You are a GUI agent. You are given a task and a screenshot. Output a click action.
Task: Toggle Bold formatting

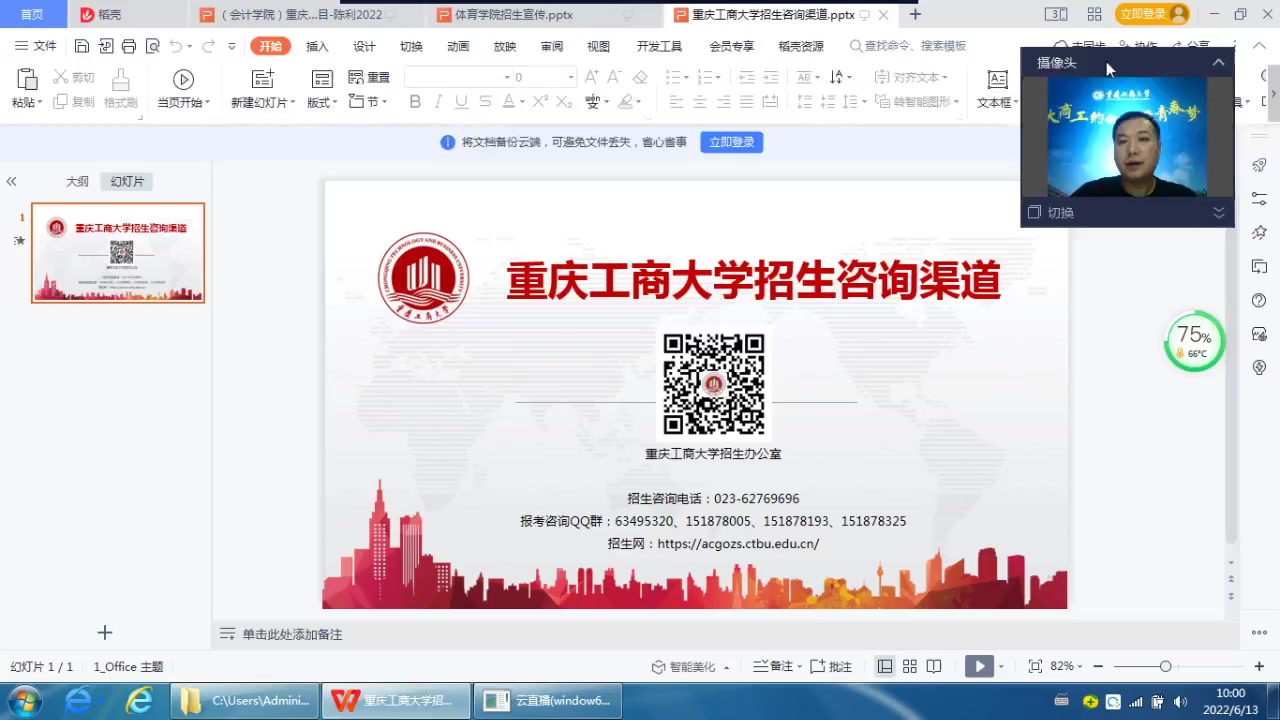click(415, 101)
